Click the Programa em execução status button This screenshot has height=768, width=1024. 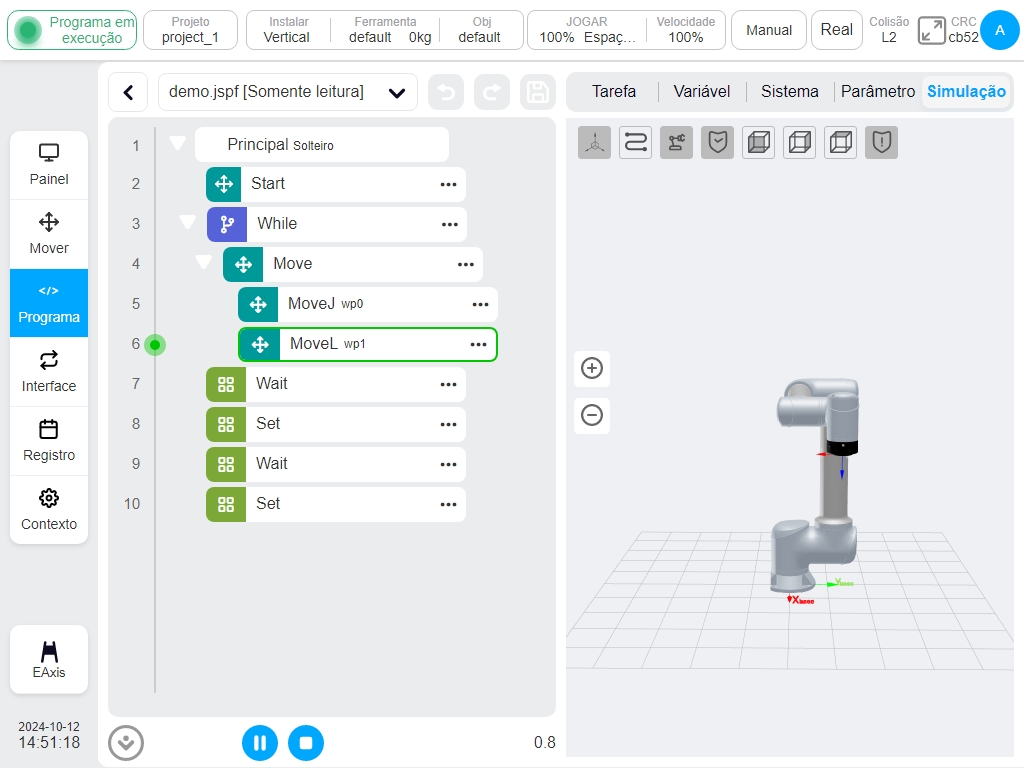(72, 30)
